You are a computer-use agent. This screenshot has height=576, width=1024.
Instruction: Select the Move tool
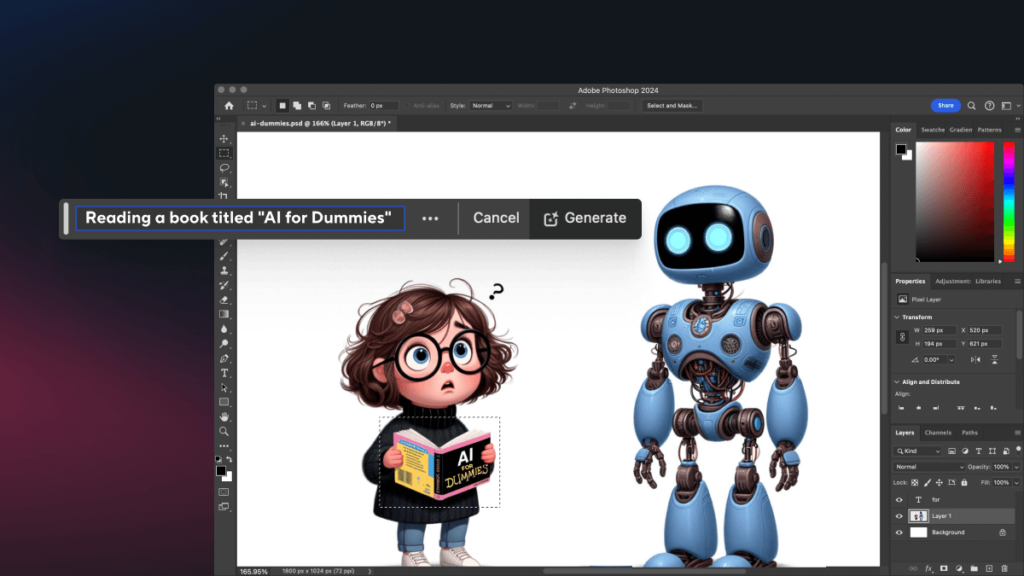[x=224, y=138]
